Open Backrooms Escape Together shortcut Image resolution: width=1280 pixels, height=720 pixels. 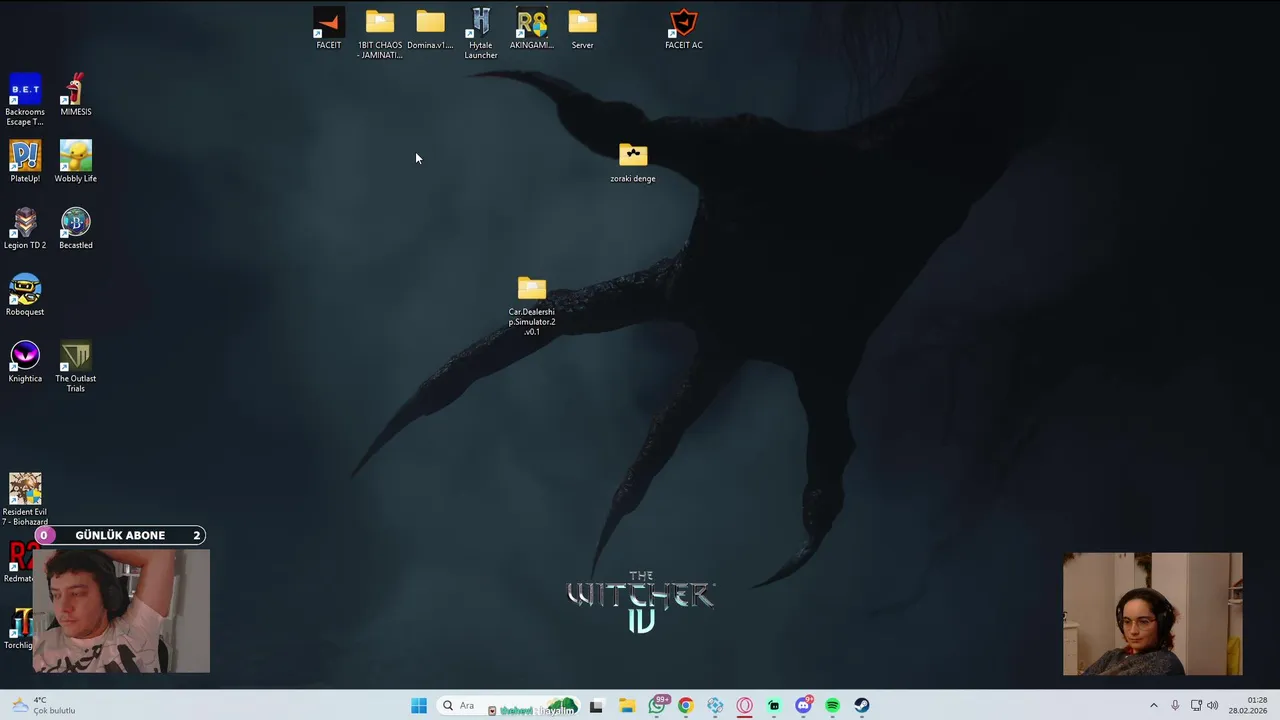(x=25, y=100)
